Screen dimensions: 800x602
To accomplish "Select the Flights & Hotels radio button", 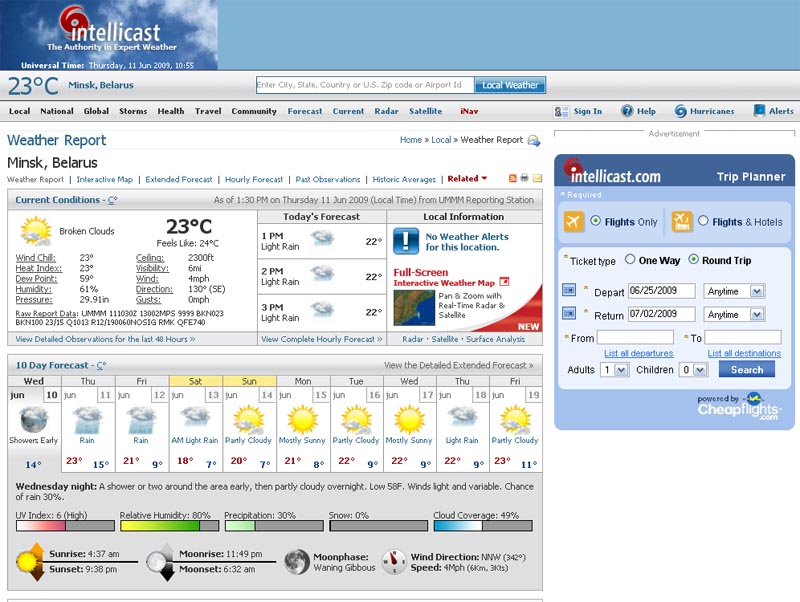I will pyautogui.click(x=703, y=221).
